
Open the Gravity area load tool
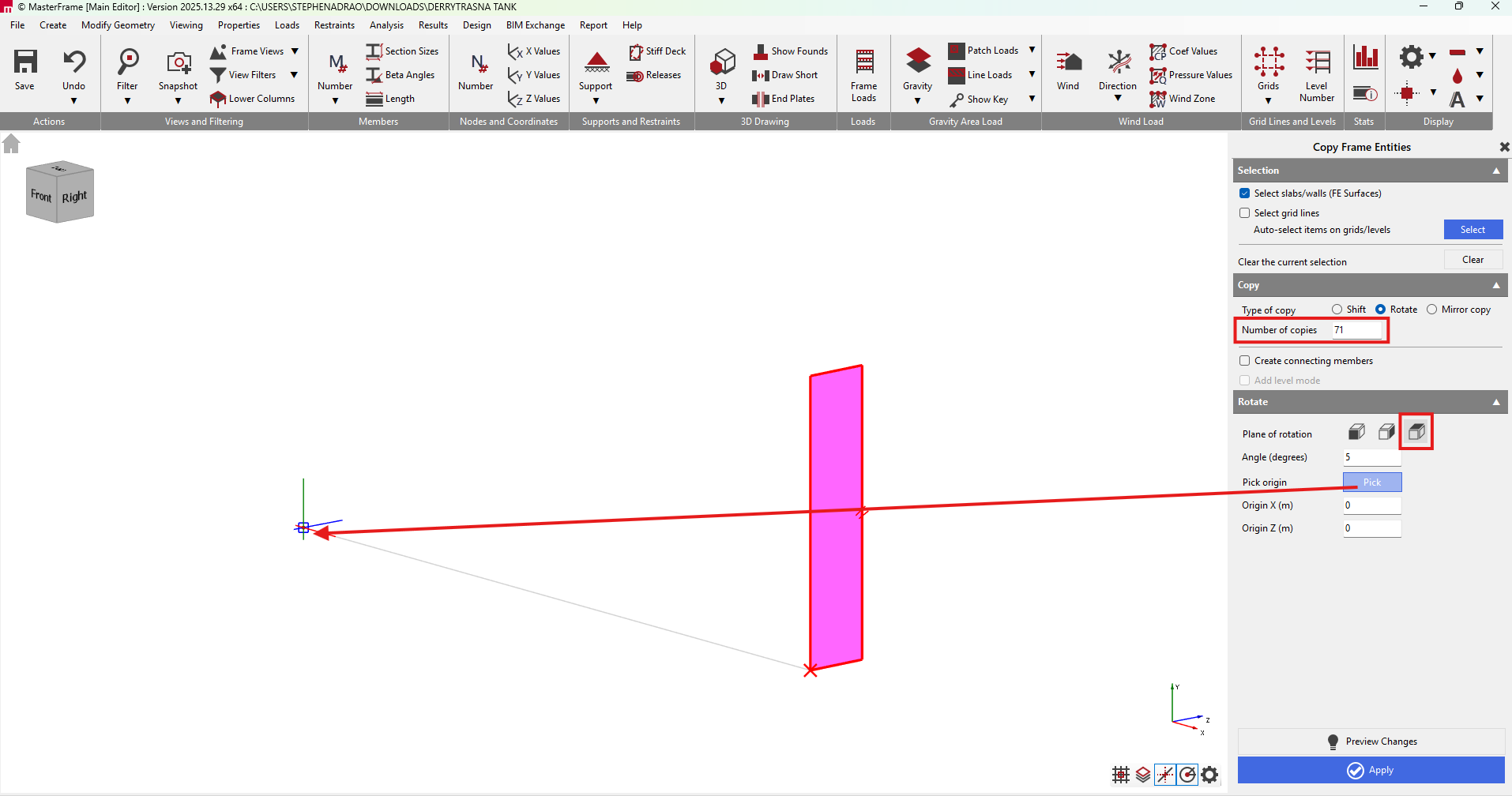click(x=917, y=62)
